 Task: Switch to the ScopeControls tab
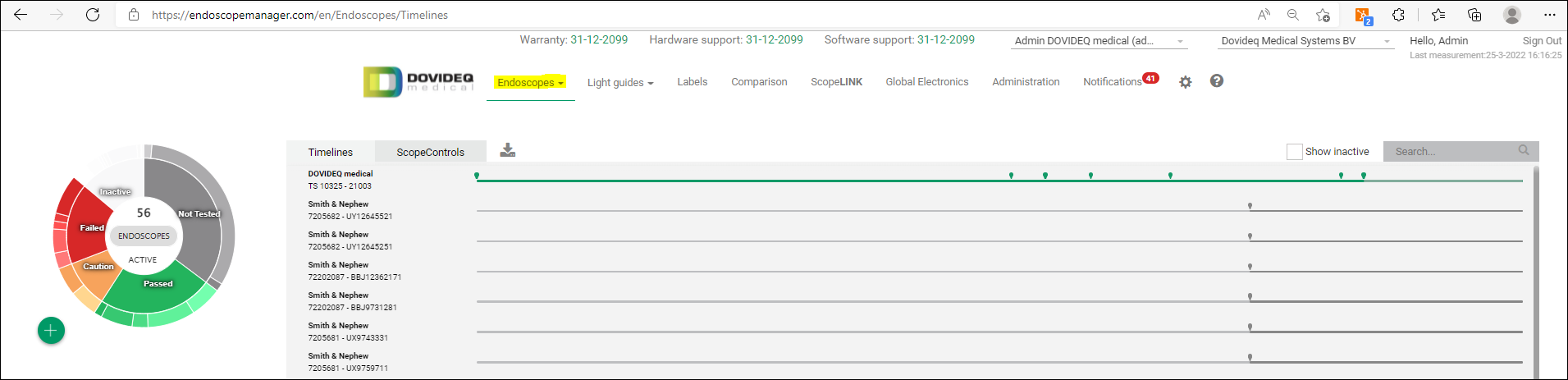[430, 152]
